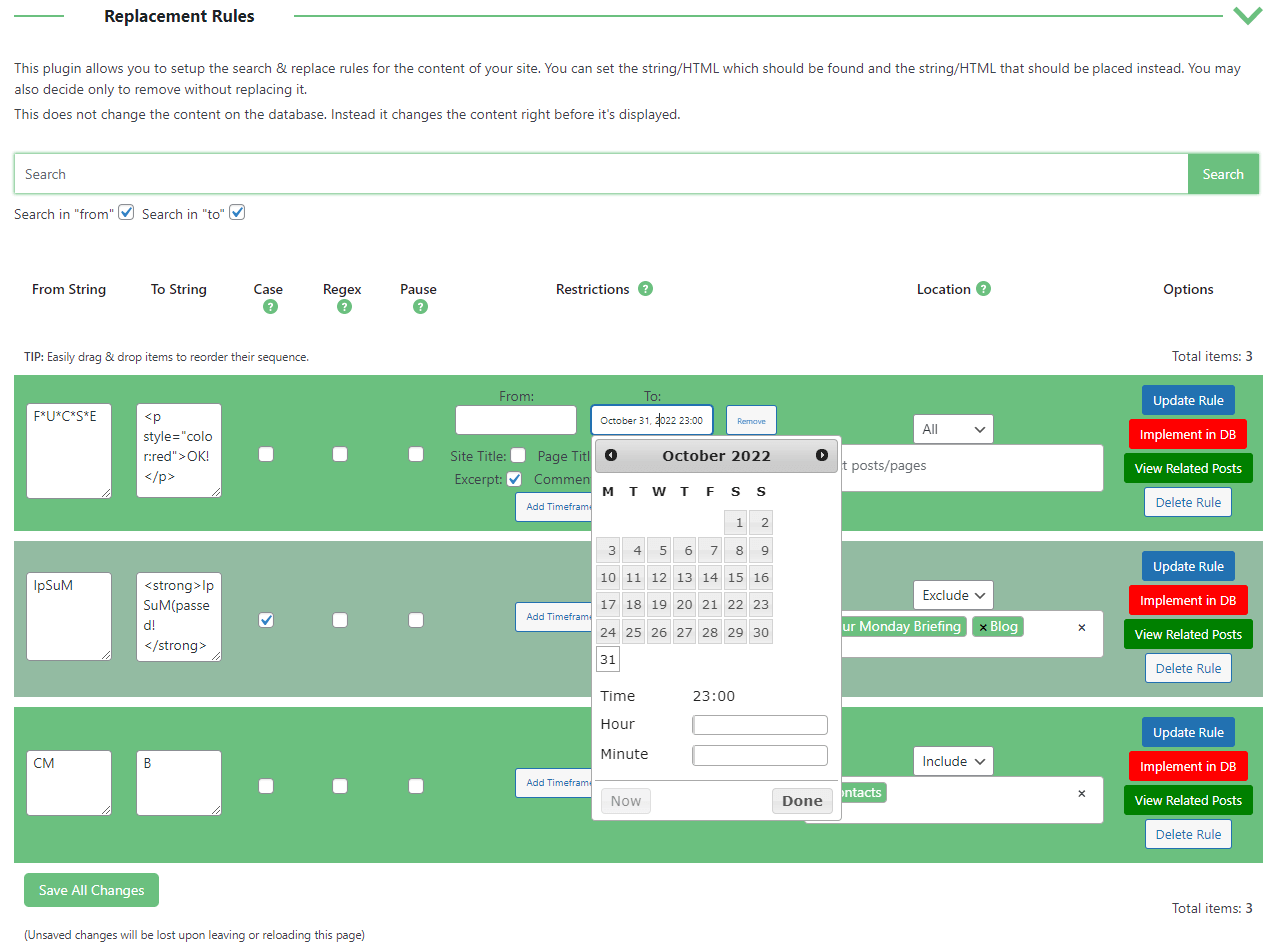This screenshot has width=1279, height=950.
Task: Open the Exclude location dropdown
Action: click(952, 595)
